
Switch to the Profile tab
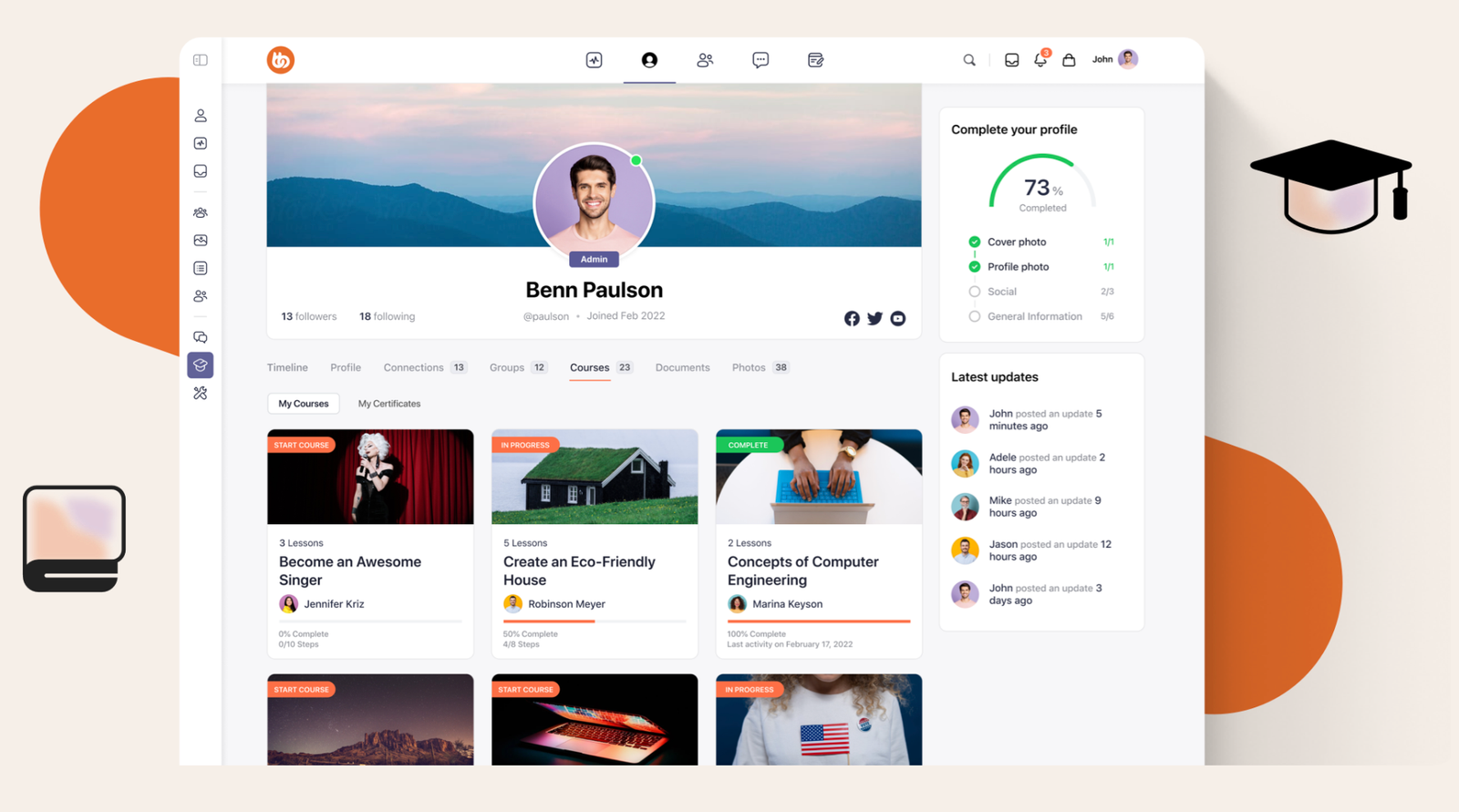click(x=346, y=367)
